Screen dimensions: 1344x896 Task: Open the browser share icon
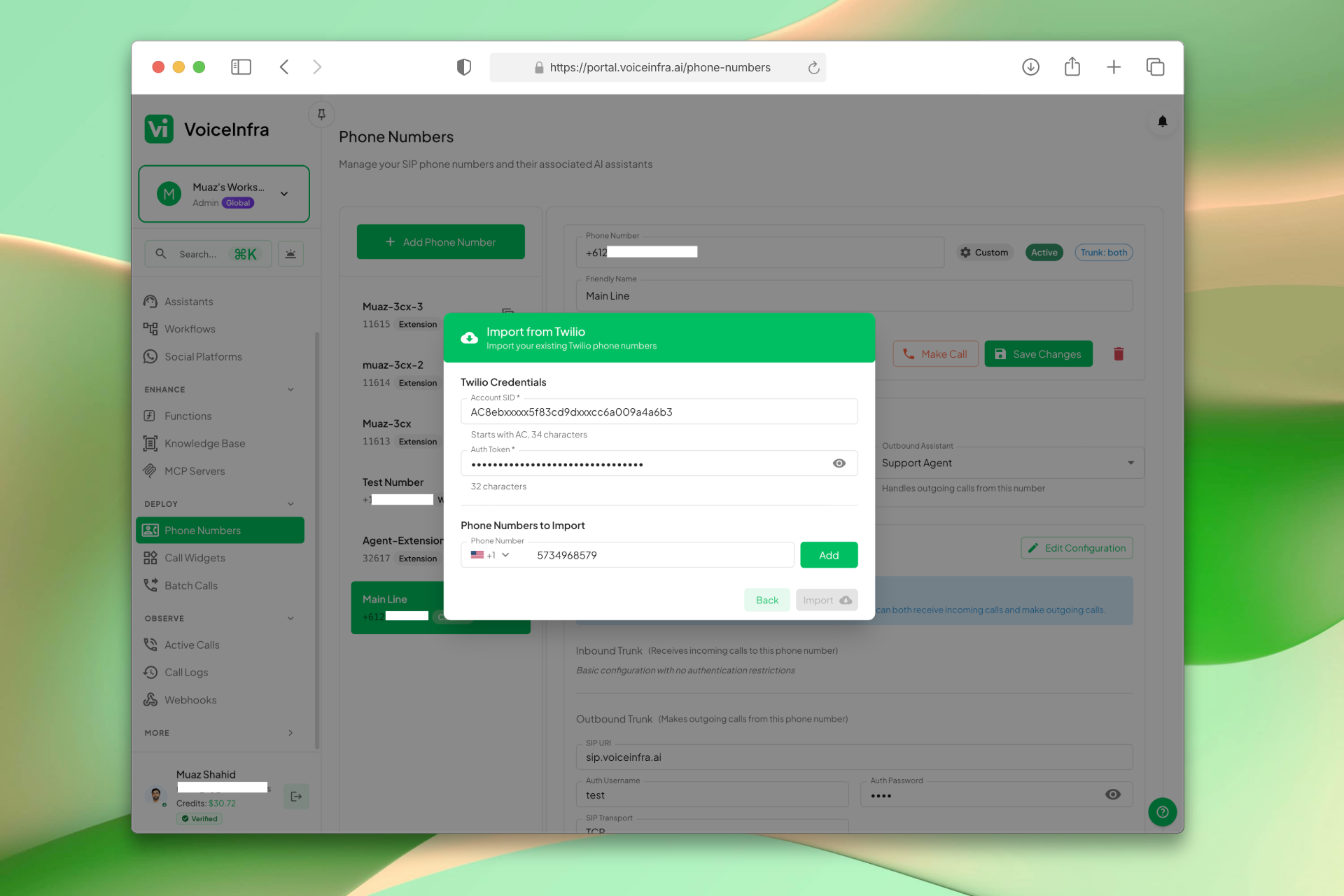click(1072, 66)
